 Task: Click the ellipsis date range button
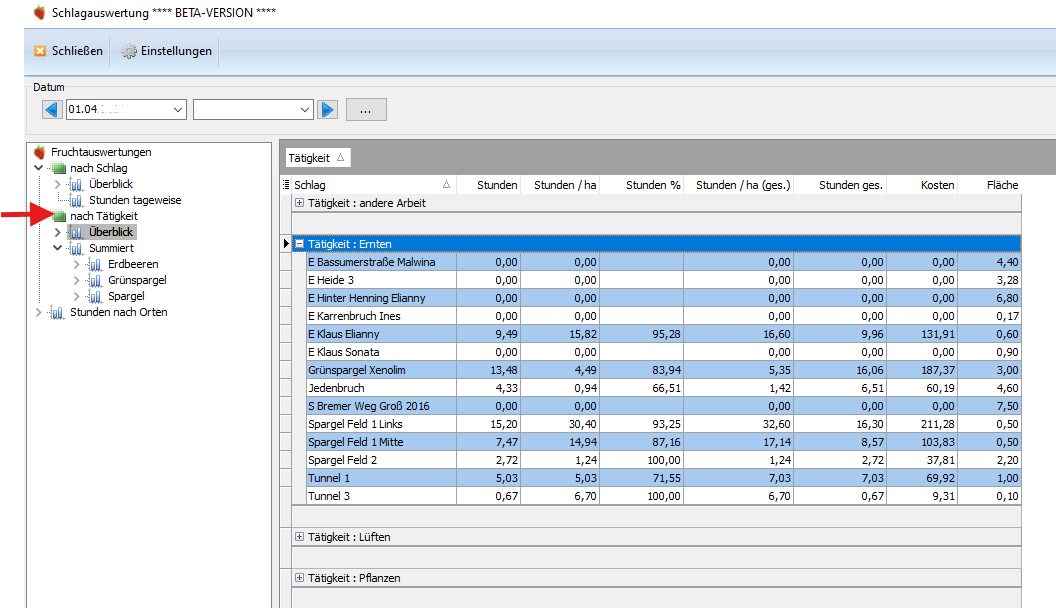[x=366, y=109]
